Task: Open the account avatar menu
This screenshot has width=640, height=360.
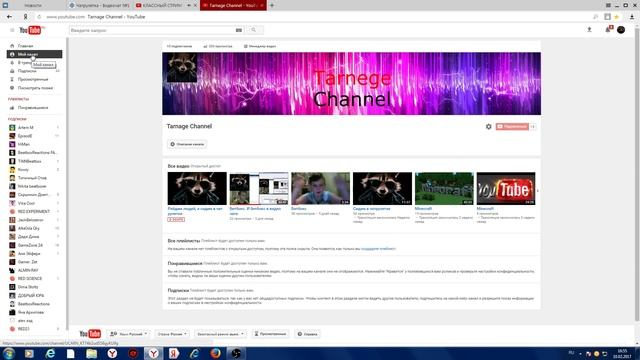Action: (x=621, y=30)
